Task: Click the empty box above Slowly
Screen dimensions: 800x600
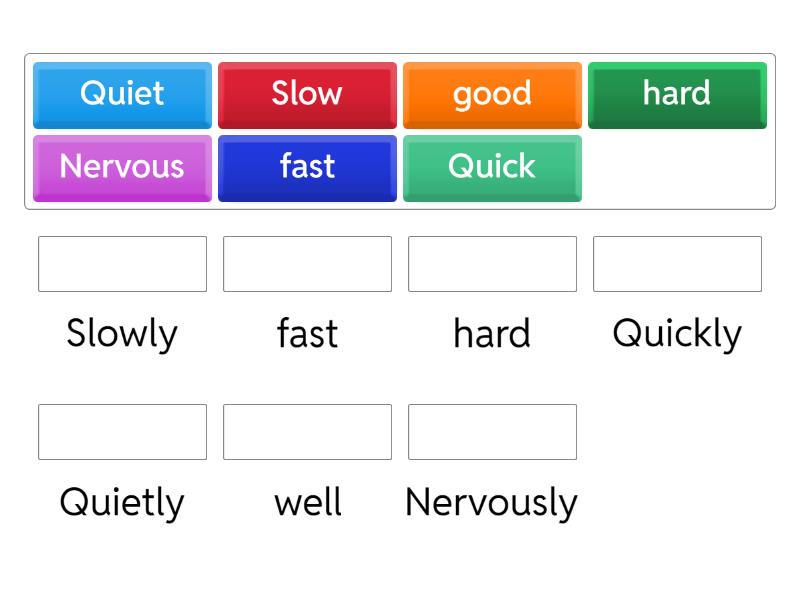Action: tap(122, 264)
